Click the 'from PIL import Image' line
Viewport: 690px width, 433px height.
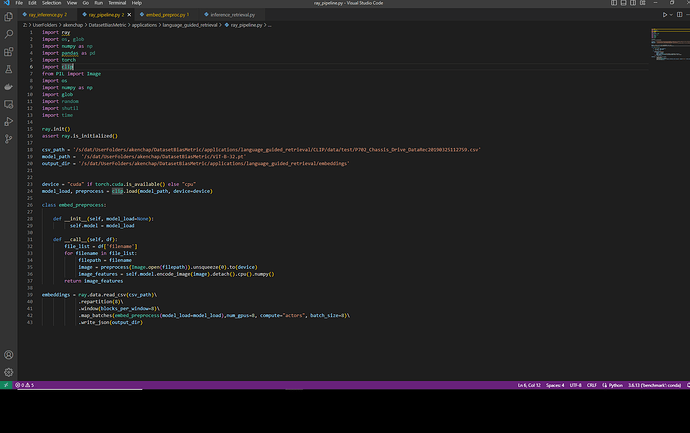(71, 74)
